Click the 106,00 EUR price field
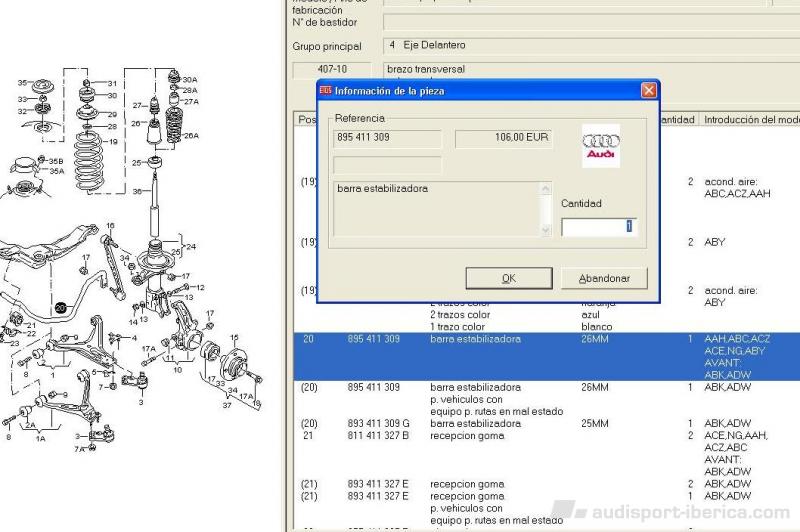The height and width of the screenshot is (532, 800). [x=503, y=138]
